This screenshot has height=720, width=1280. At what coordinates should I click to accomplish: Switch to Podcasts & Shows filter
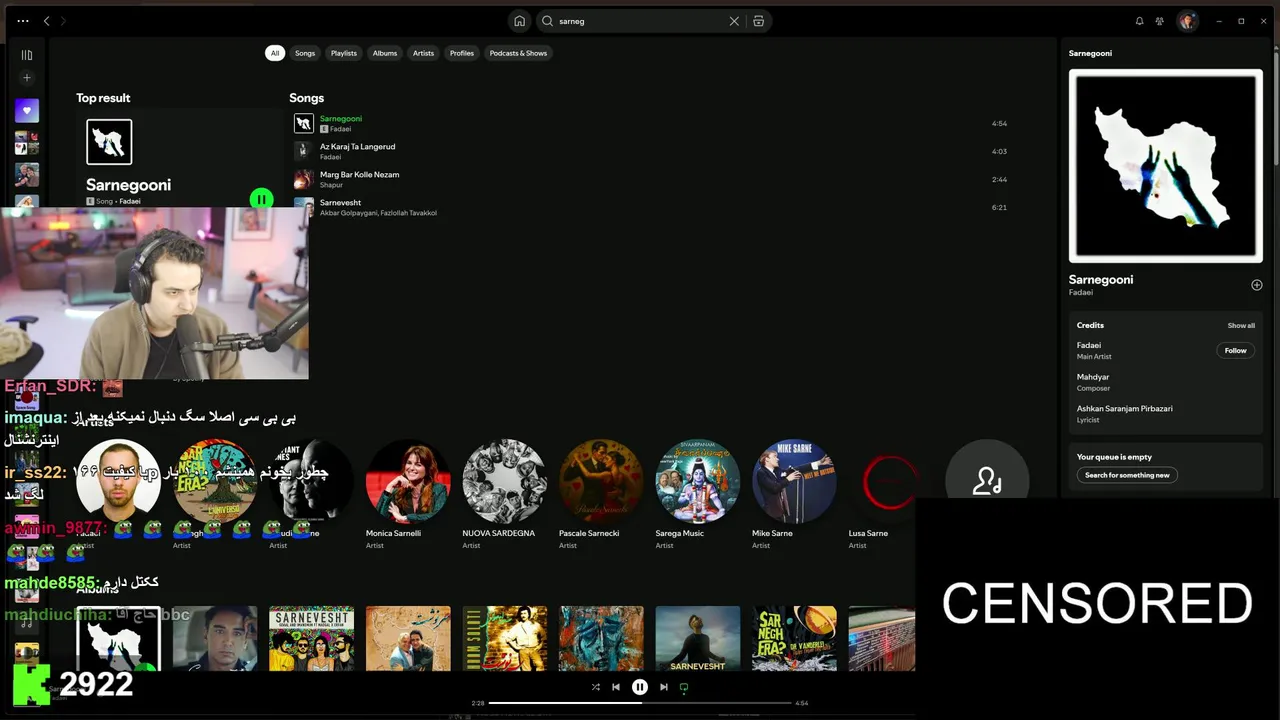click(518, 53)
